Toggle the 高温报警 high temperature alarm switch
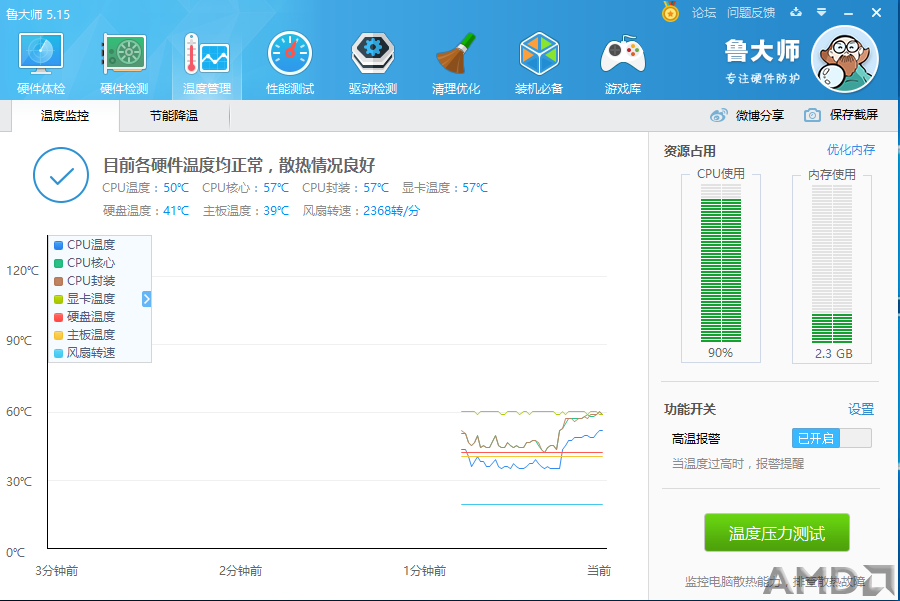The image size is (900, 601). (x=832, y=439)
